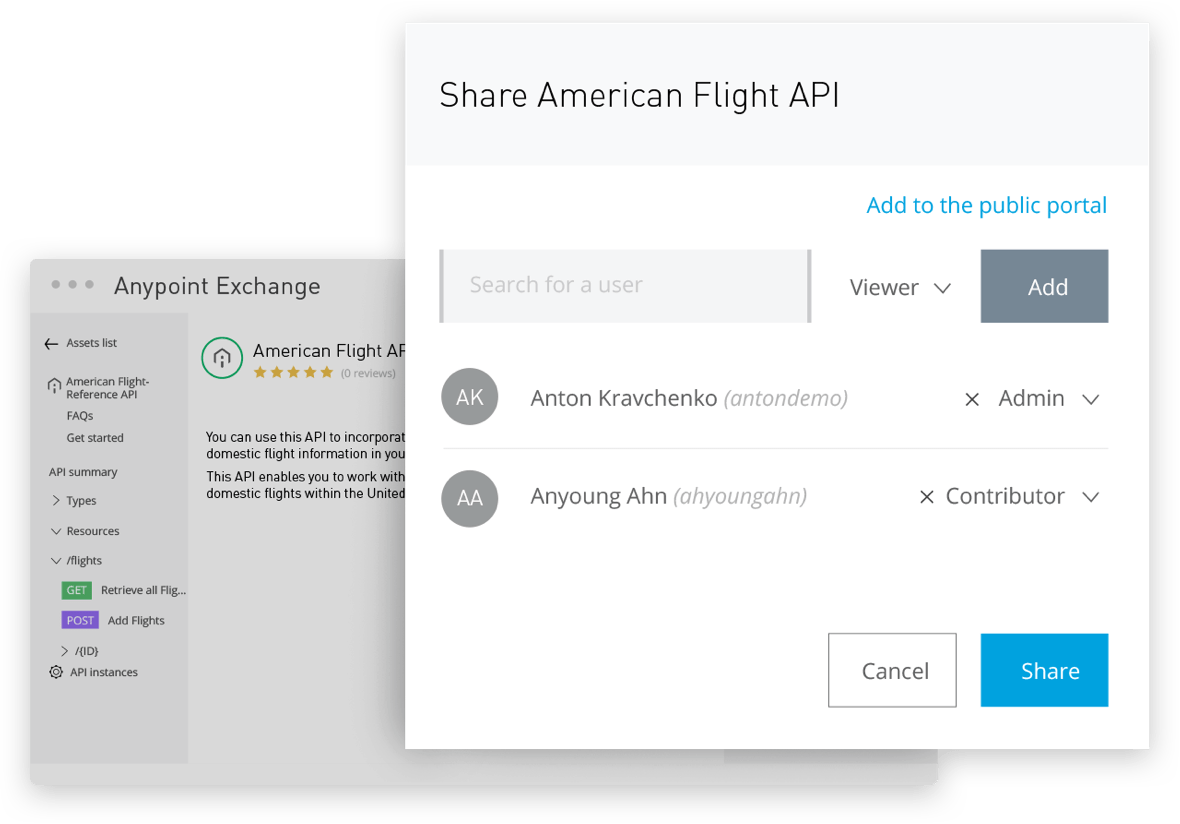Select the POST badge for Add Flights
The width and height of the screenshot is (1180, 824).
click(80, 620)
